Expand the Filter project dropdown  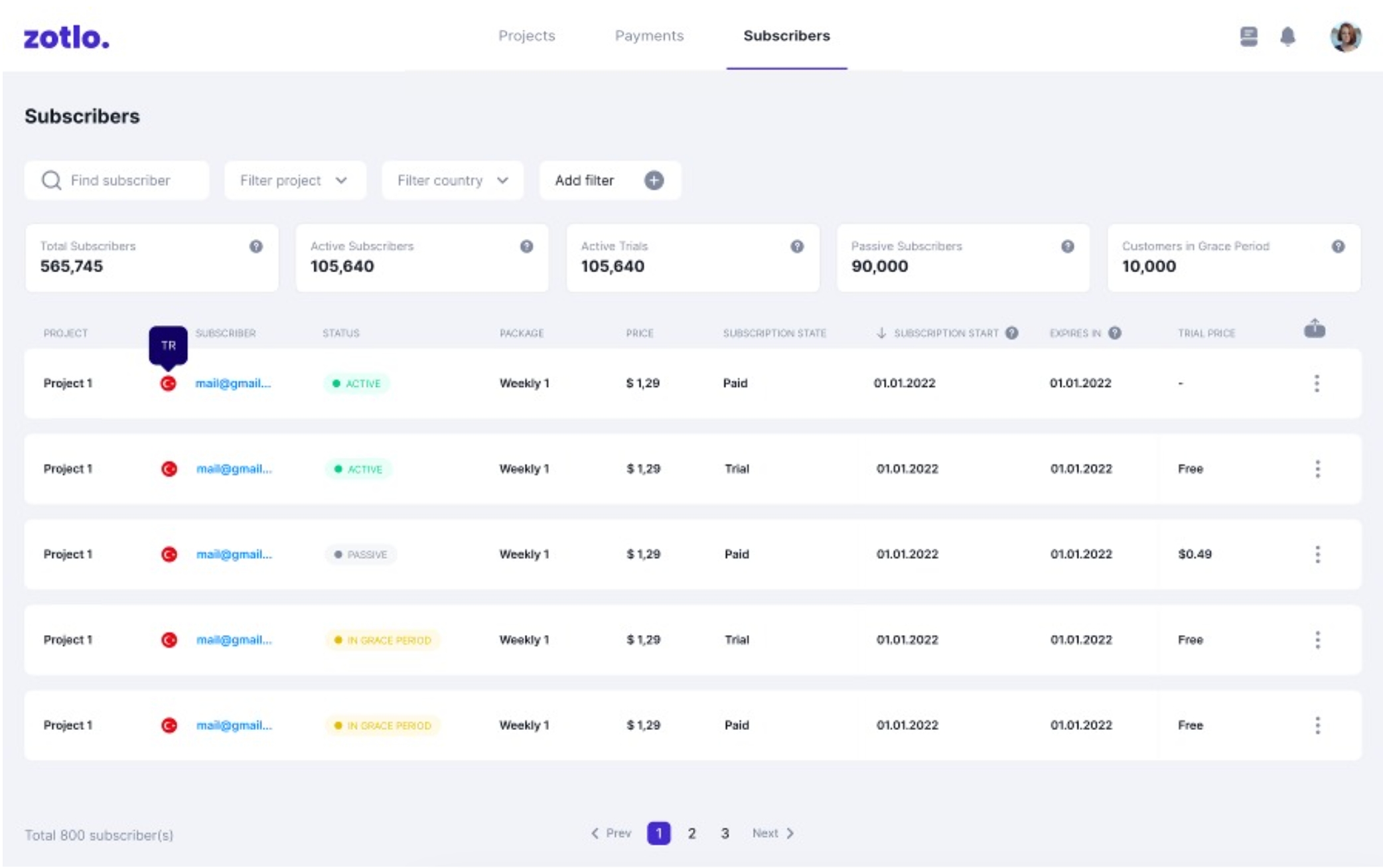(x=295, y=181)
